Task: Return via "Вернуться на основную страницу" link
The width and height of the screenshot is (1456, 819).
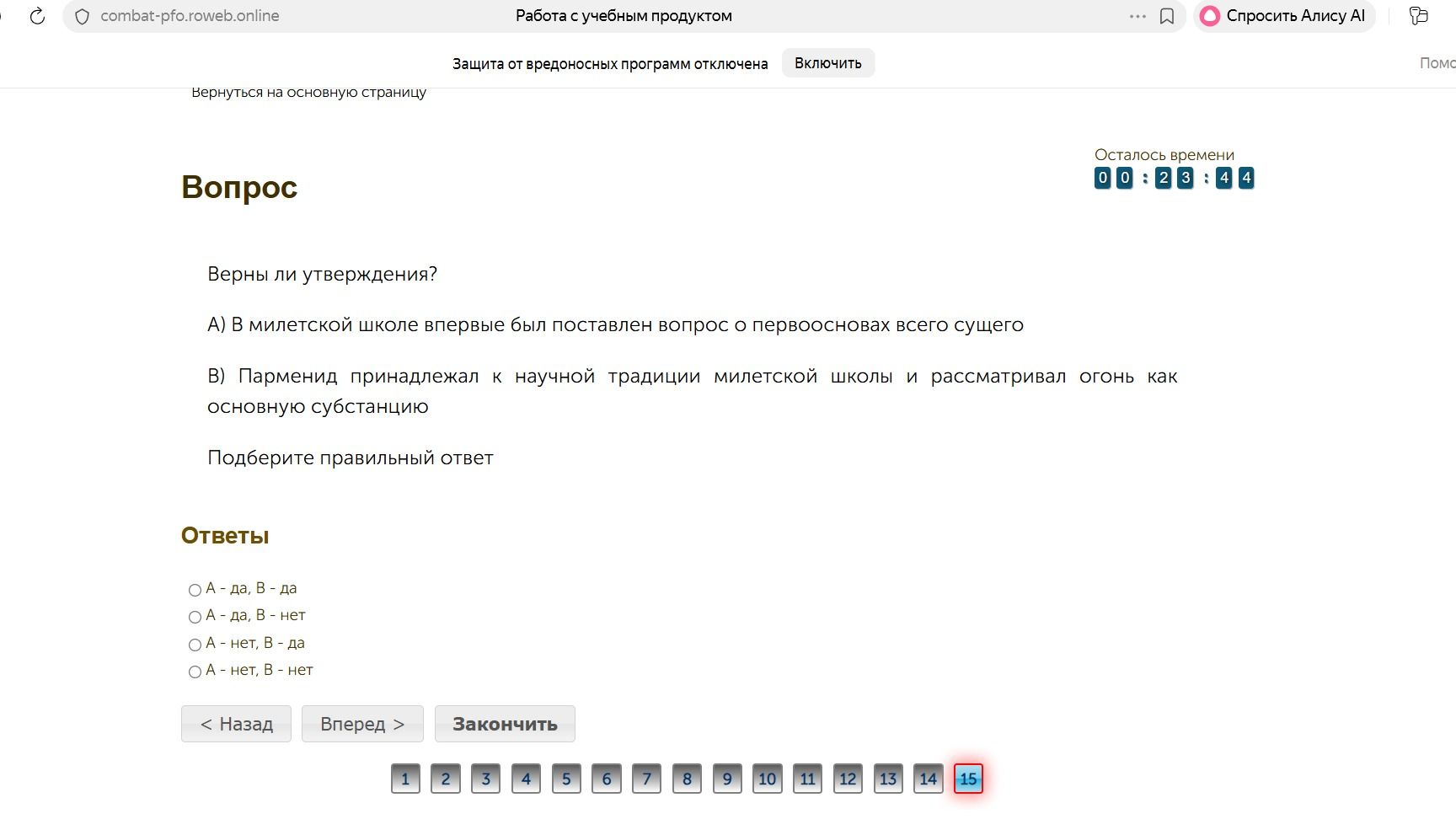Action: point(308,92)
